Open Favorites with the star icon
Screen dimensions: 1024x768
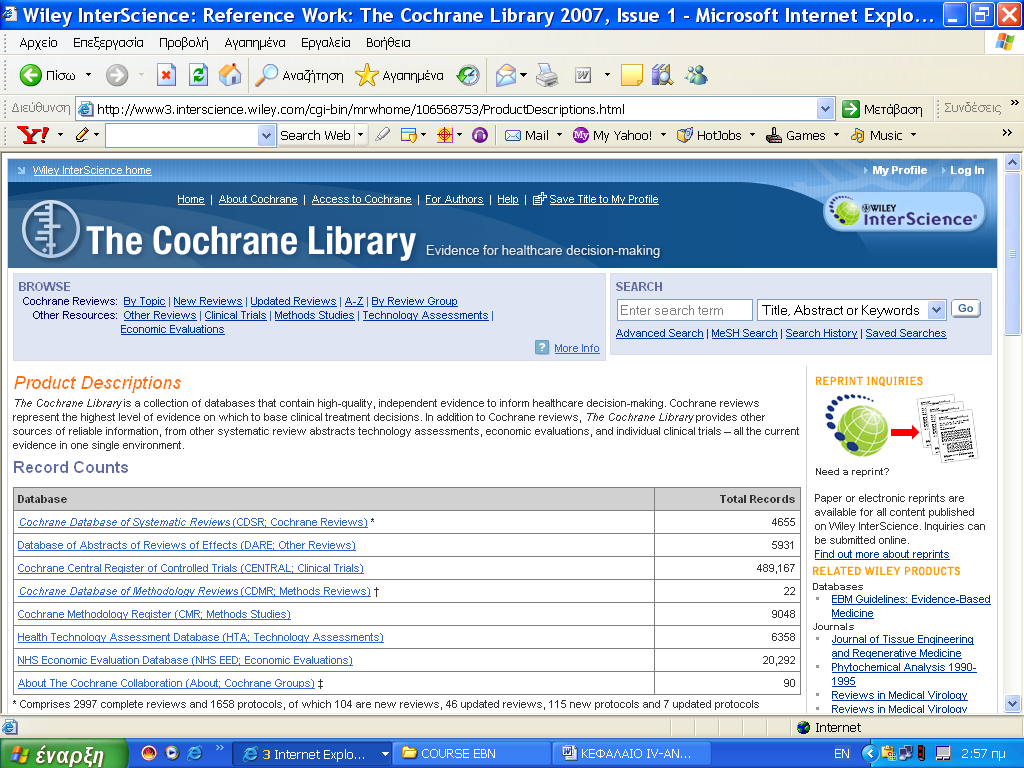366,75
